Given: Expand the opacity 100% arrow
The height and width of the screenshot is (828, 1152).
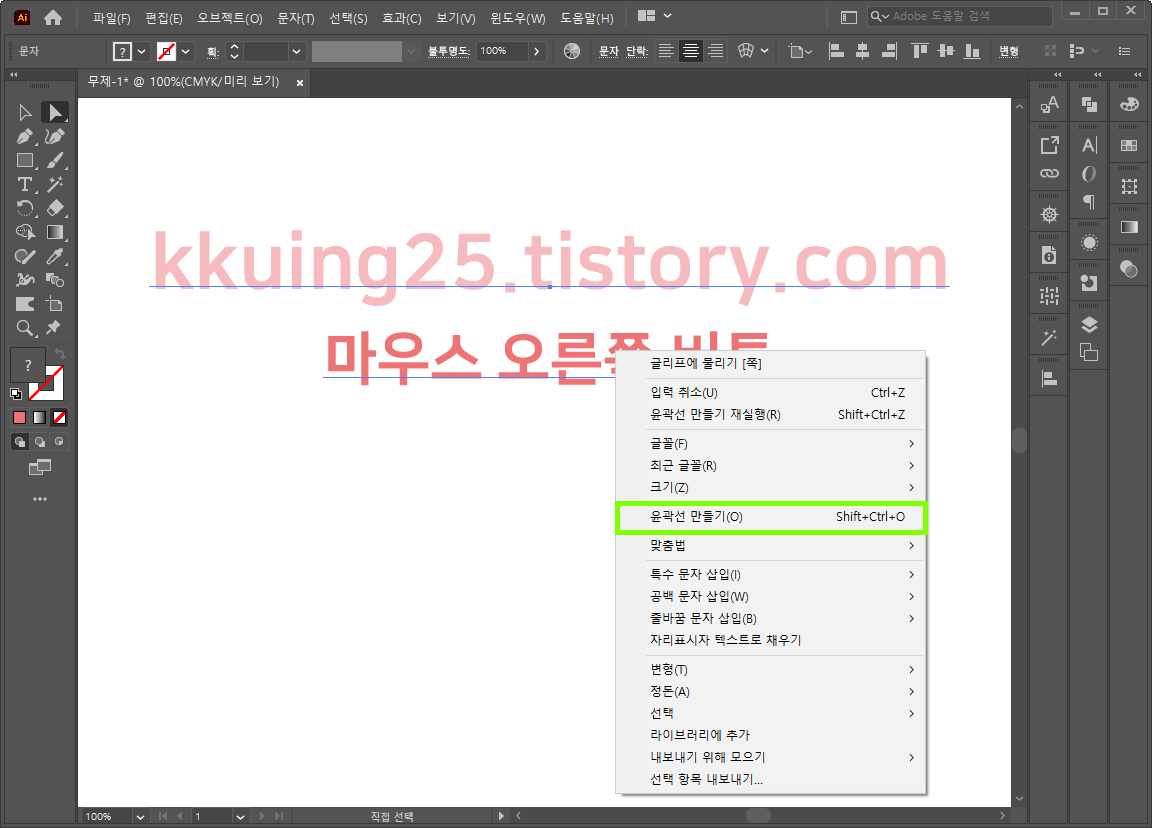Looking at the screenshot, I should pyautogui.click(x=536, y=51).
